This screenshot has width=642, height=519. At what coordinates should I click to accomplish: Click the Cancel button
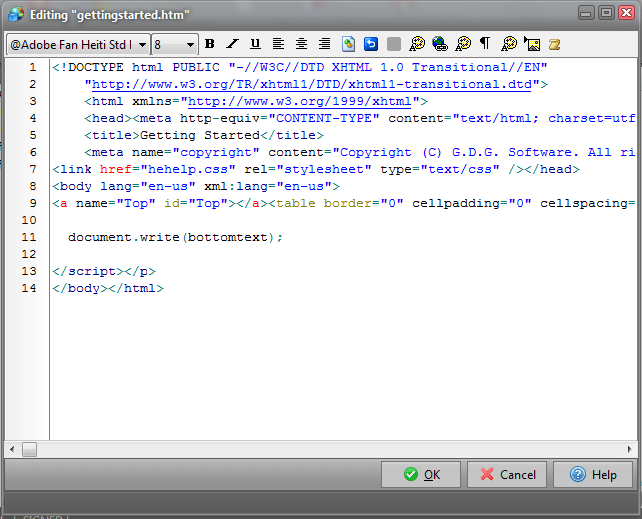tap(507, 475)
